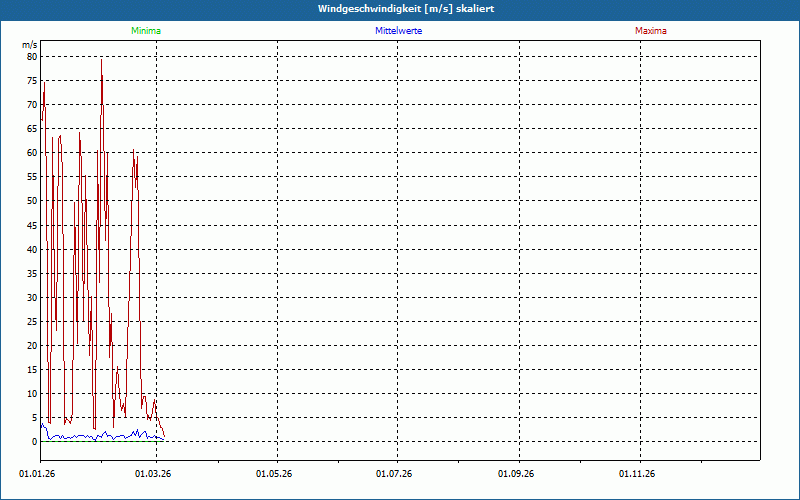Click the blue mean-values line near its start
This screenshot has height=500, width=800.
(x=44, y=427)
